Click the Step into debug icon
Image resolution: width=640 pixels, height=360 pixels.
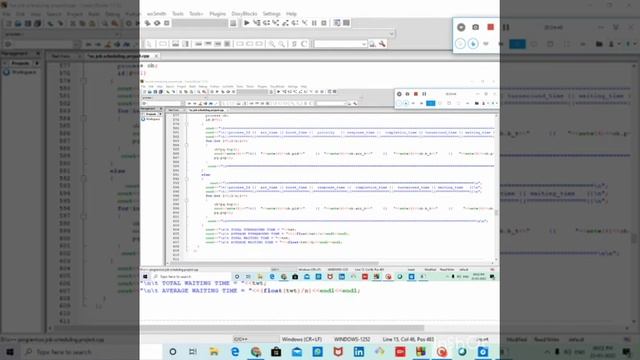coord(276,23)
